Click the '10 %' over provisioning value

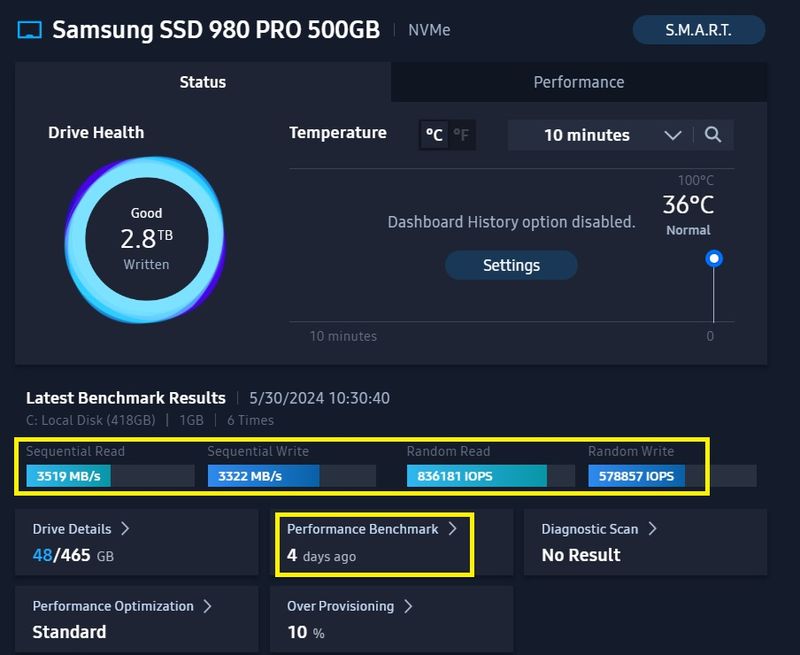306,633
